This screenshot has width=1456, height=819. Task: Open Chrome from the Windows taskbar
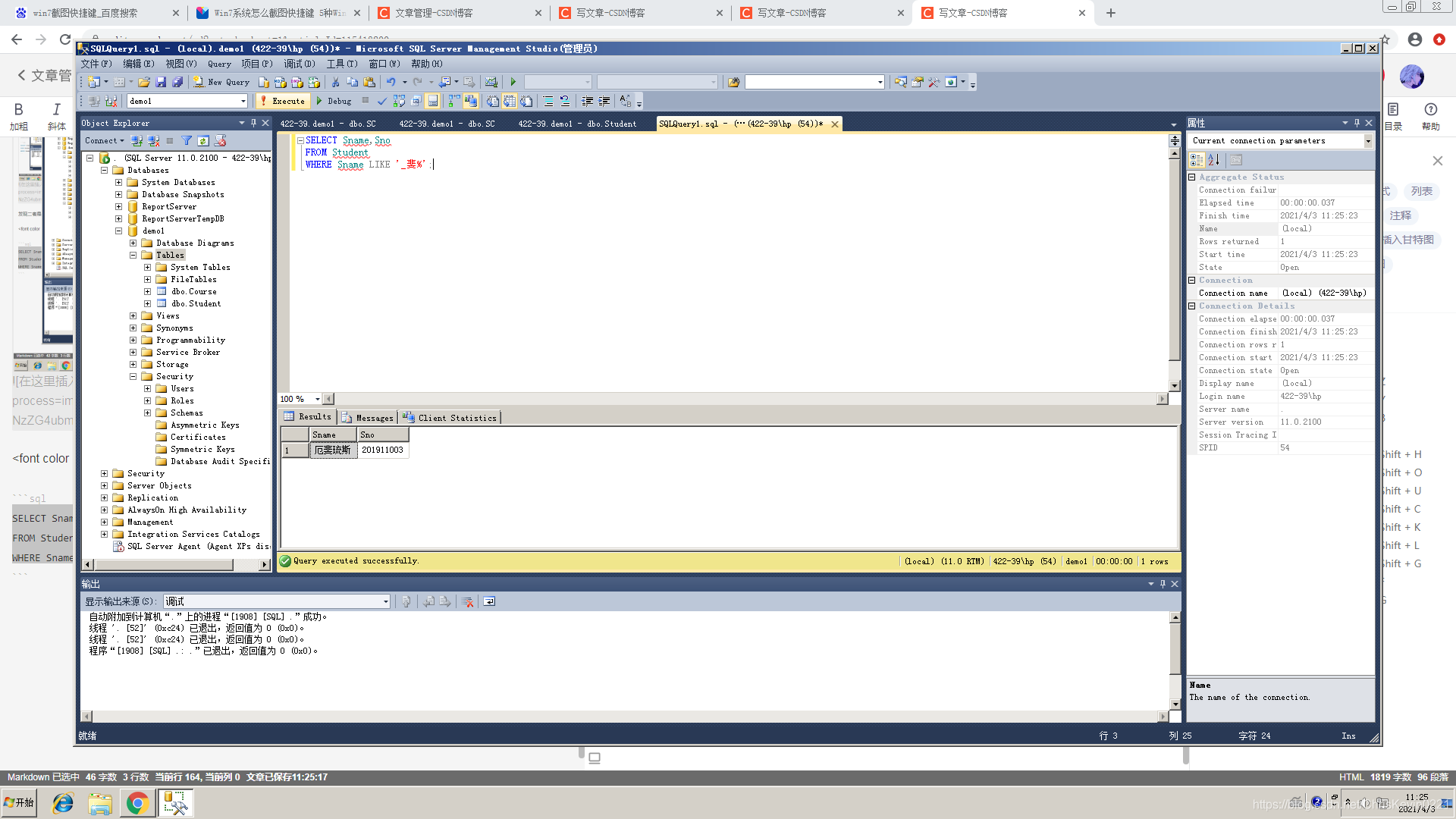point(137,803)
